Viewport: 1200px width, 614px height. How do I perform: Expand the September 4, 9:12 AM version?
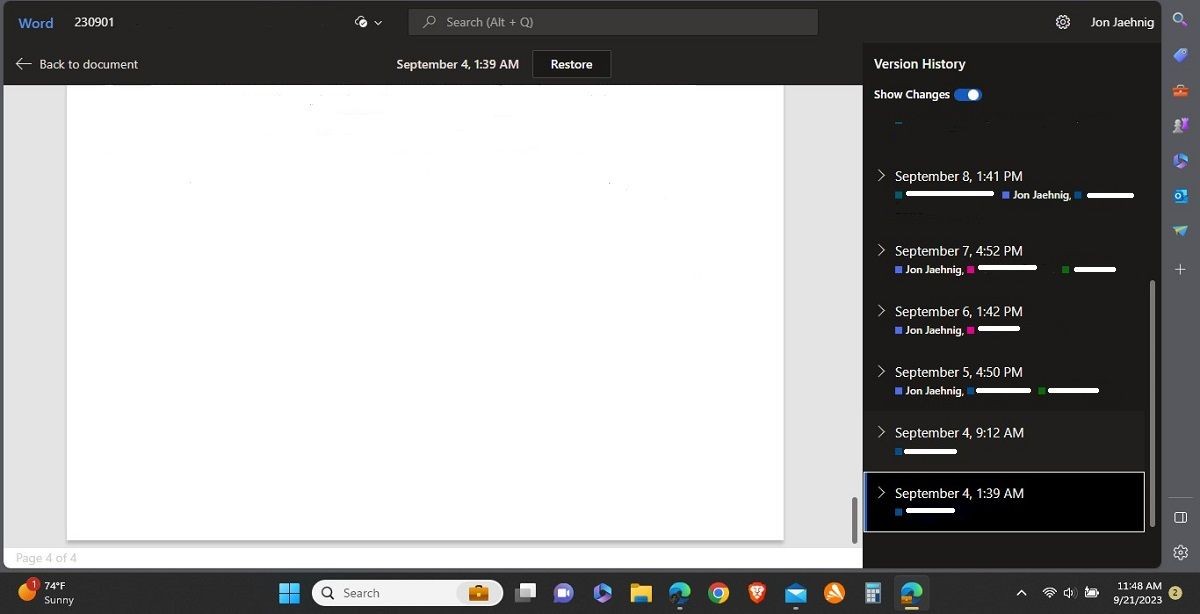881,432
